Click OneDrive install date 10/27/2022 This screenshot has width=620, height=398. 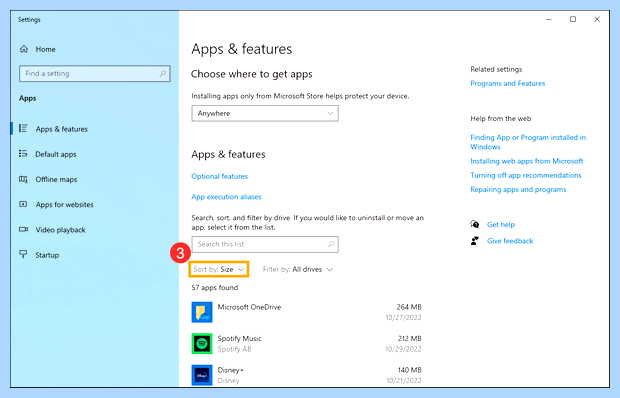[403, 317]
